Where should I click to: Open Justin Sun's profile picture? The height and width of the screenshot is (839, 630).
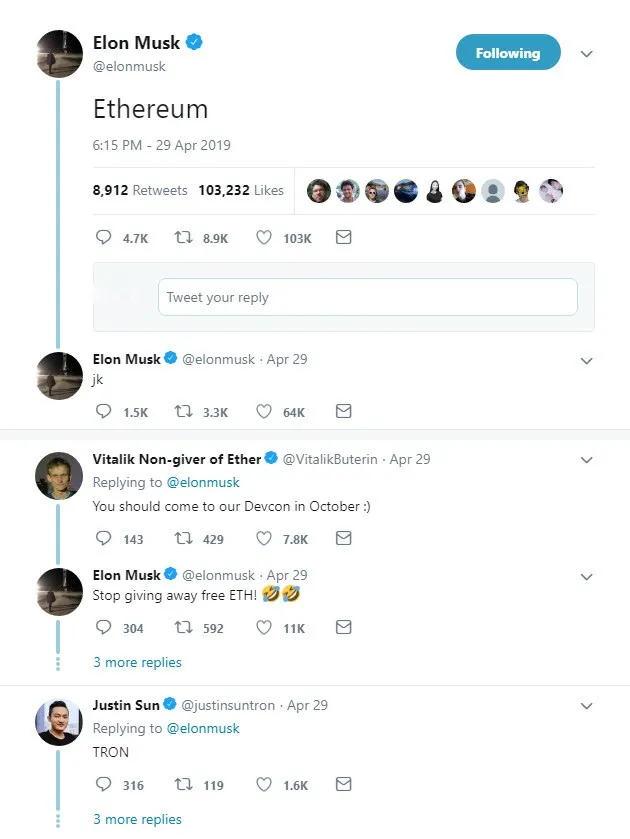(x=59, y=721)
